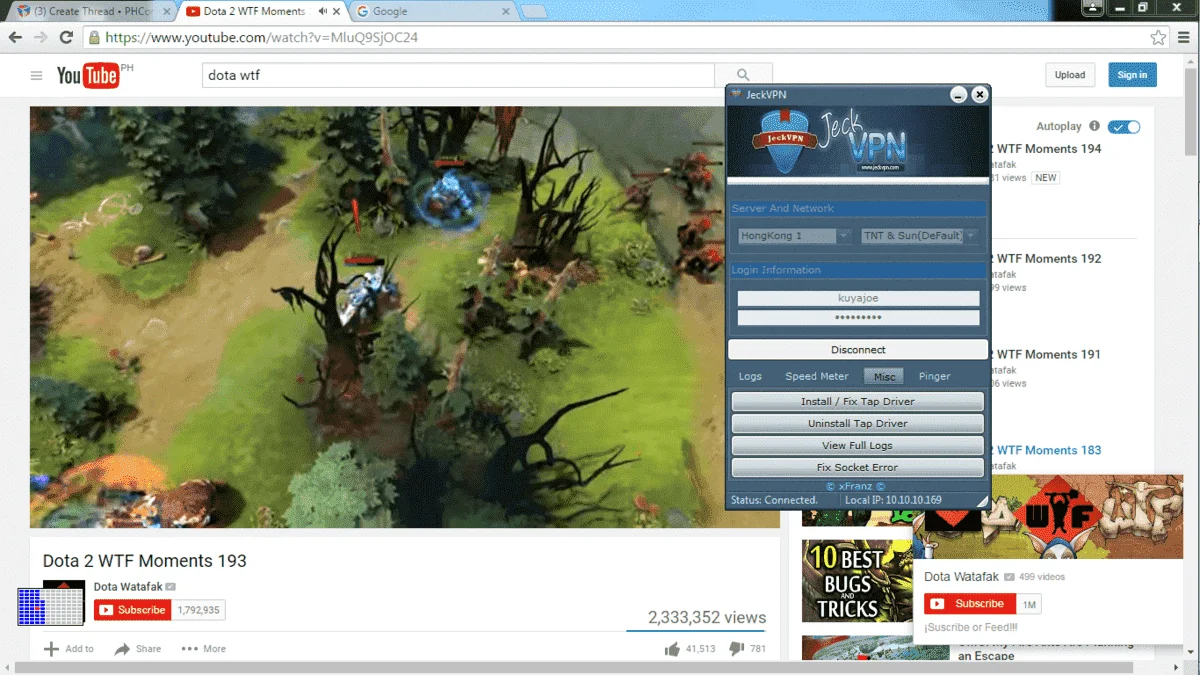Mute the tab via speaker icon
The image size is (1200, 675).
323,11
